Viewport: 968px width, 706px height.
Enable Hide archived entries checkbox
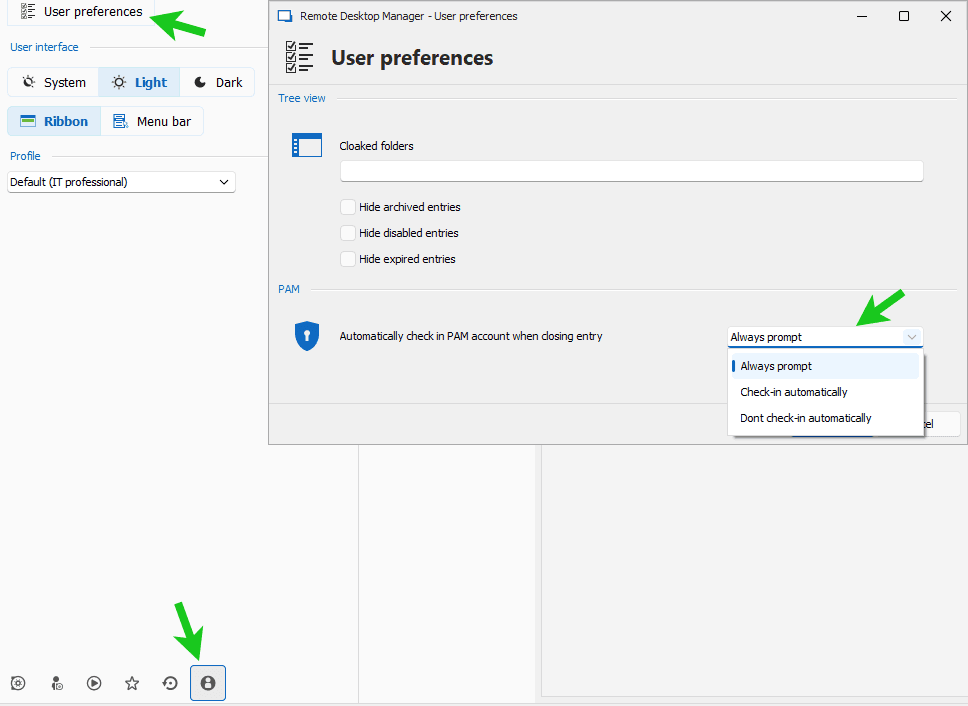click(x=348, y=207)
